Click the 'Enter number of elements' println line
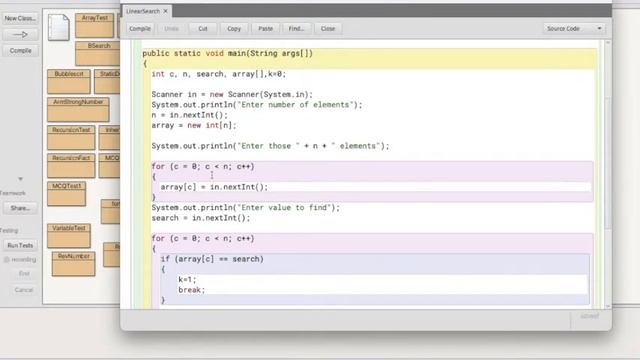This screenshot has height=360, width=640. [257, 105]
